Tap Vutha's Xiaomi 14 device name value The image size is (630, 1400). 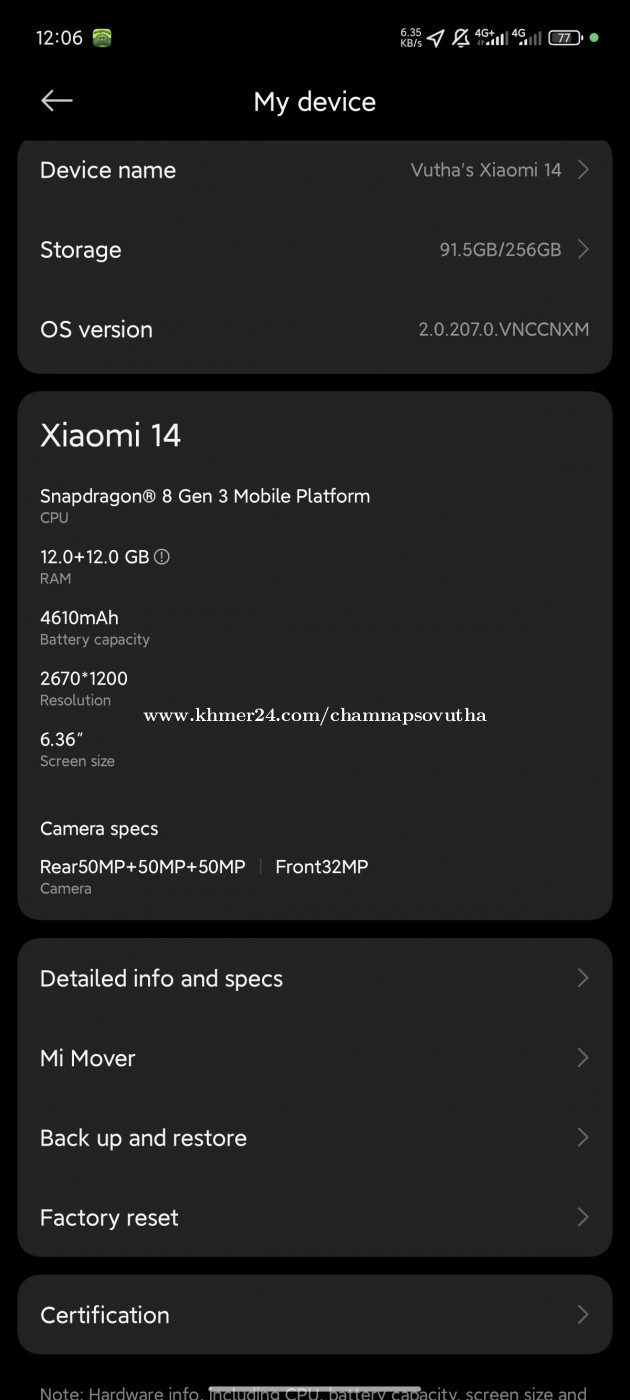coord(486,170)
